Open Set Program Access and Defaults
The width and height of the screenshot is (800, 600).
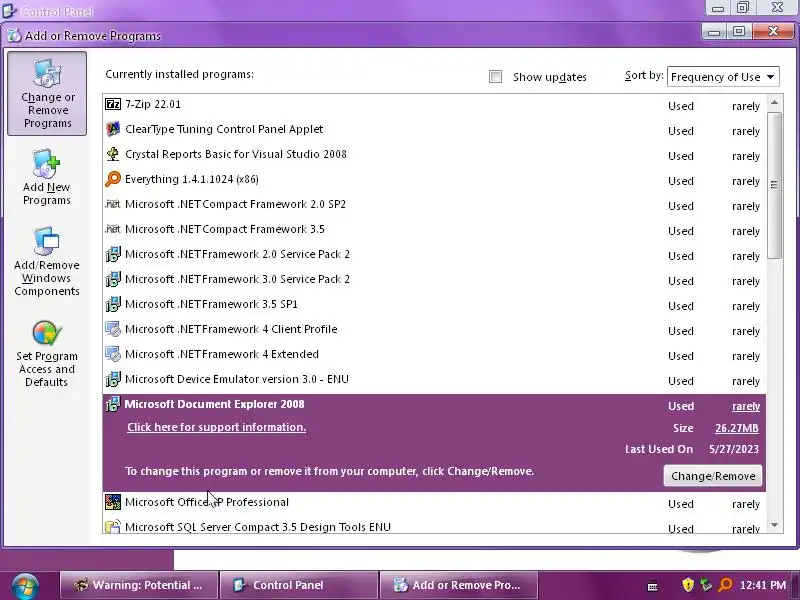point(46,354)
